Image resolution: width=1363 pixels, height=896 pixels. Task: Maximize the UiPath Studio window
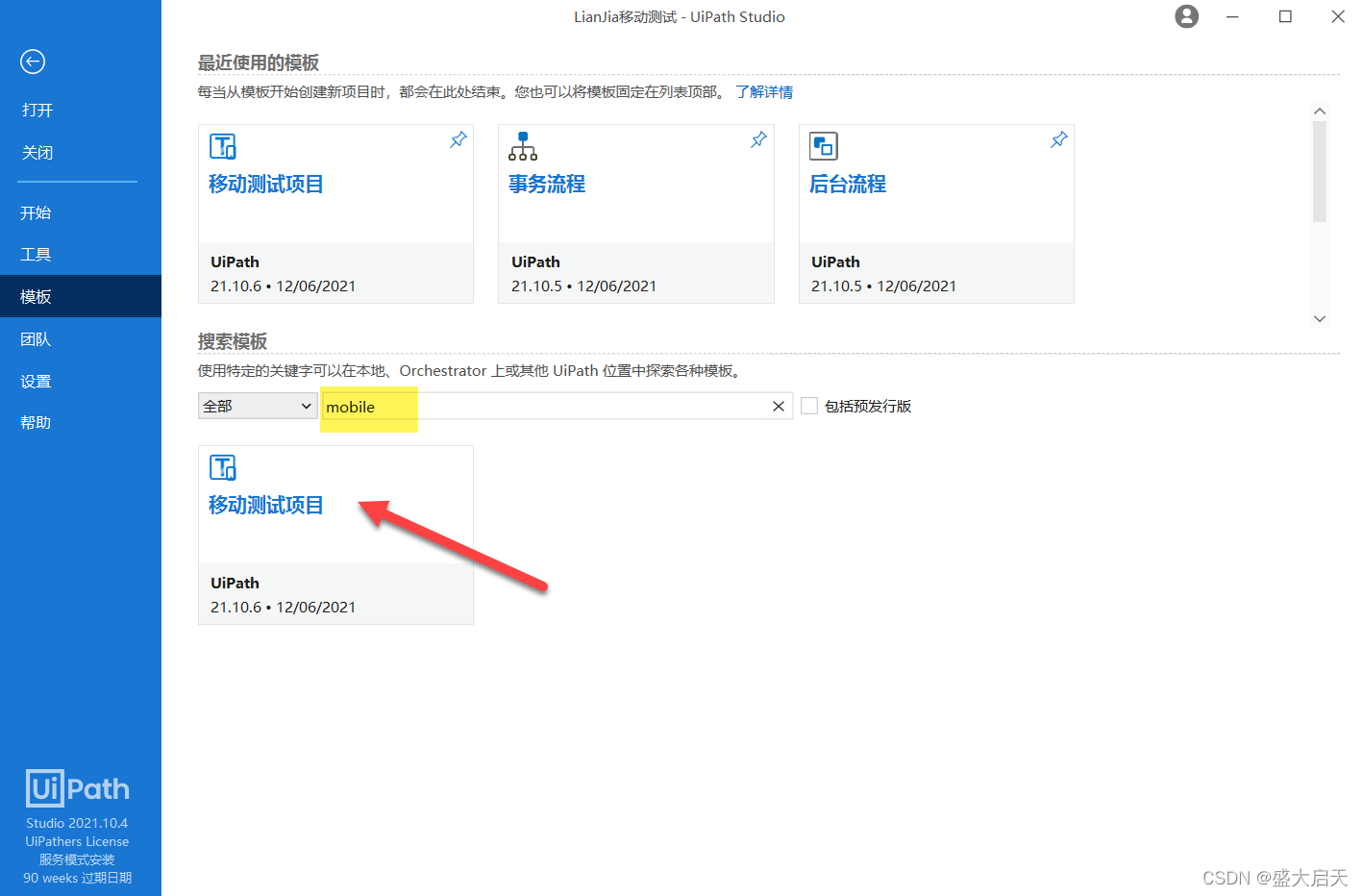[x=1285, y=16]
